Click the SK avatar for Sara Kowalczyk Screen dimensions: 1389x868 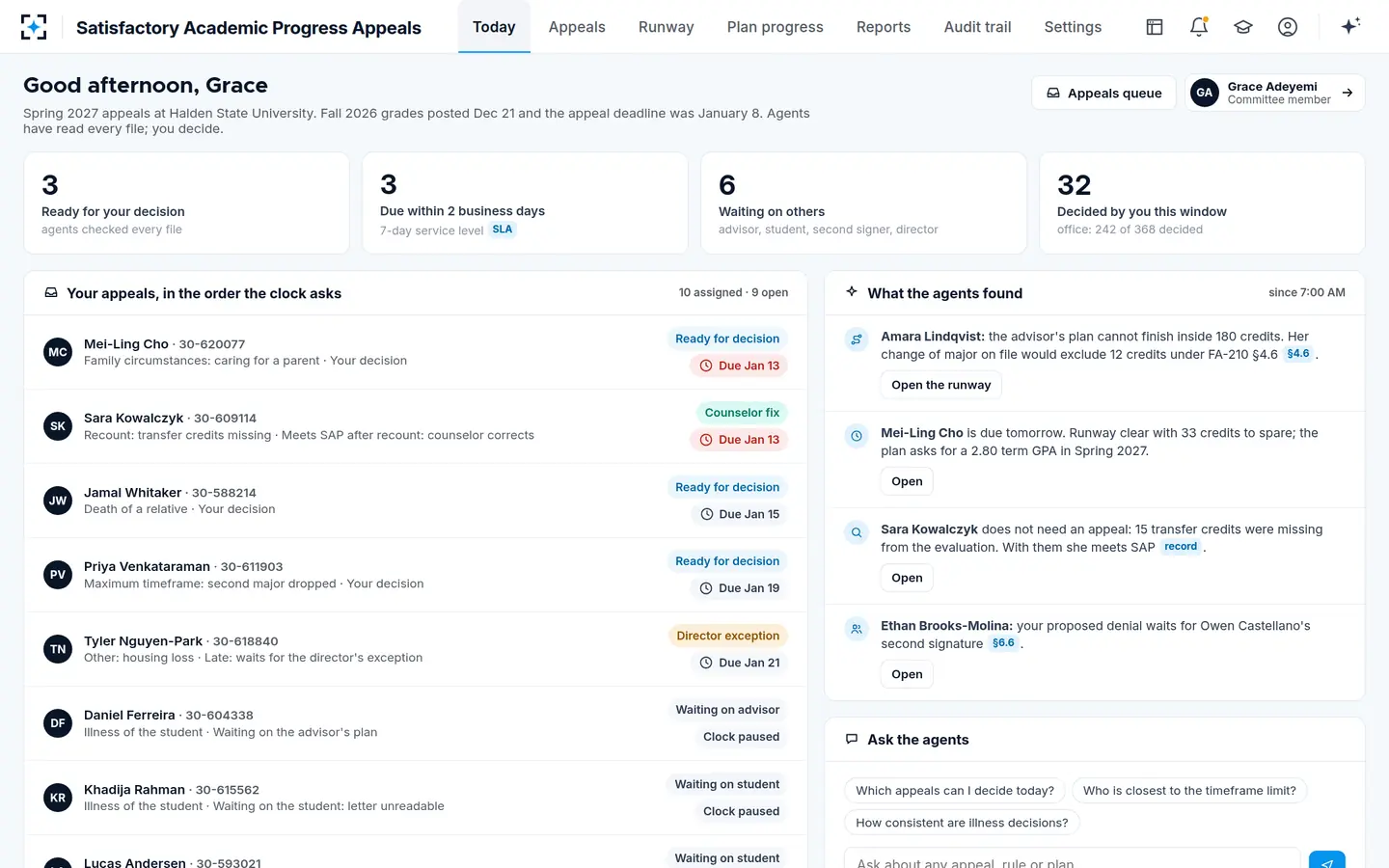point(58,426)
